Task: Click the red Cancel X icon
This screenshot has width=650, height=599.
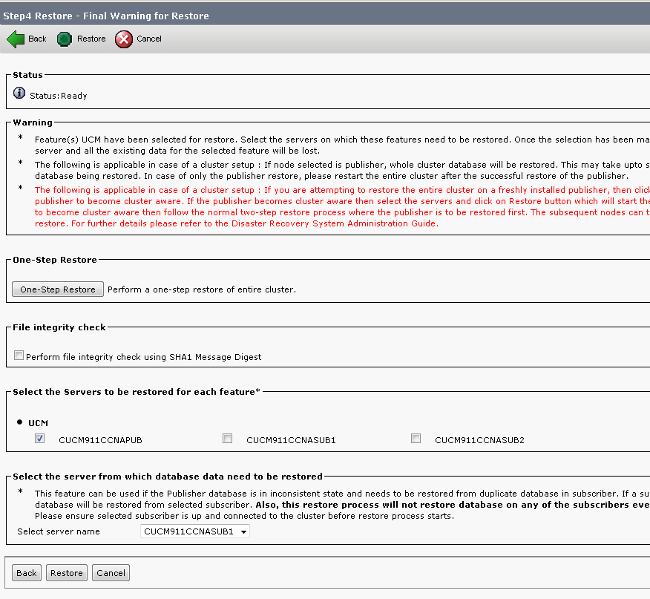Action: click(124, 39)
